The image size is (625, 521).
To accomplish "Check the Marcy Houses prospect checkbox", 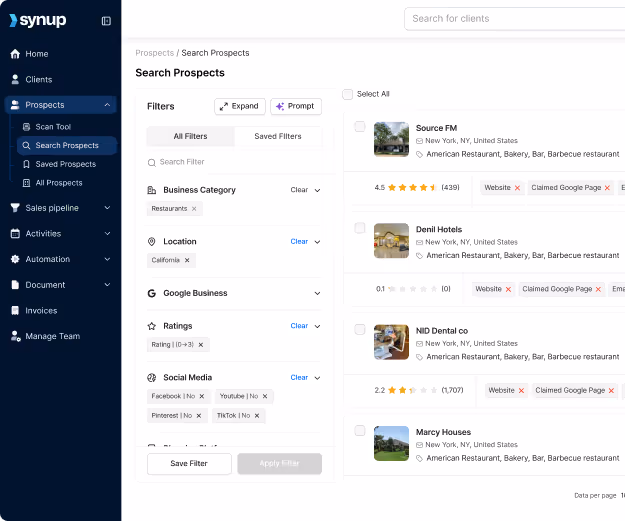I will (x=360, y=431).
